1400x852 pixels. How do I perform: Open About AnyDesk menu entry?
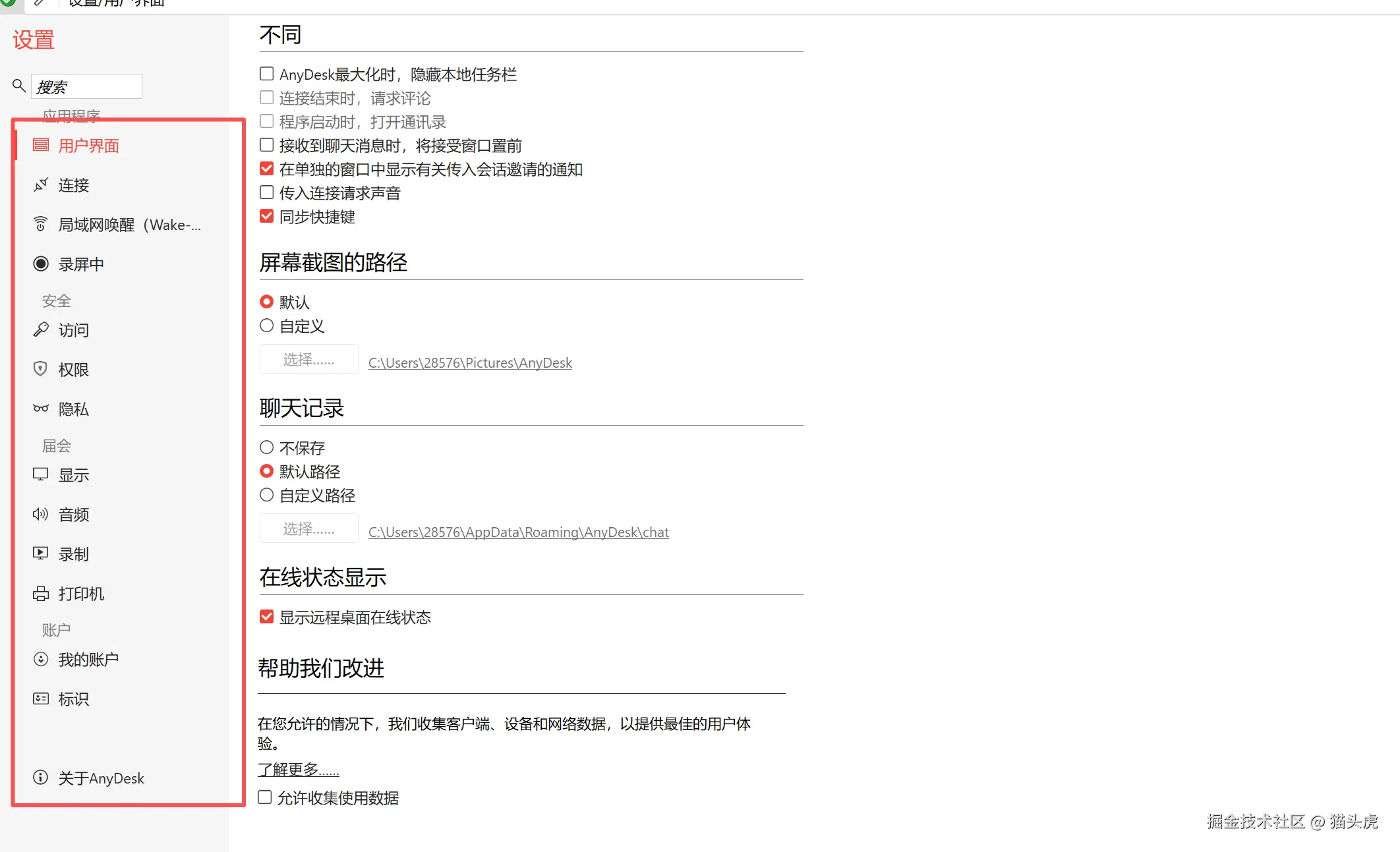[101, 778]
